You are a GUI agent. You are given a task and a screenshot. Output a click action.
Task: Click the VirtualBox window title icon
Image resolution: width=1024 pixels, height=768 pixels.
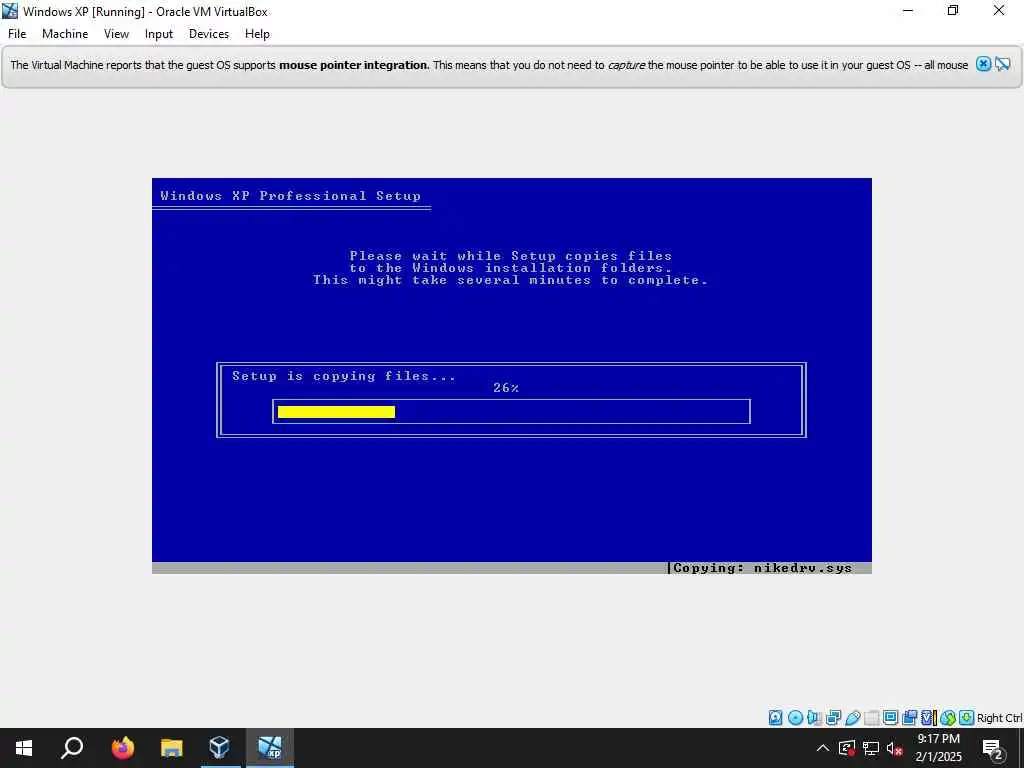click(x=10, y=11)
